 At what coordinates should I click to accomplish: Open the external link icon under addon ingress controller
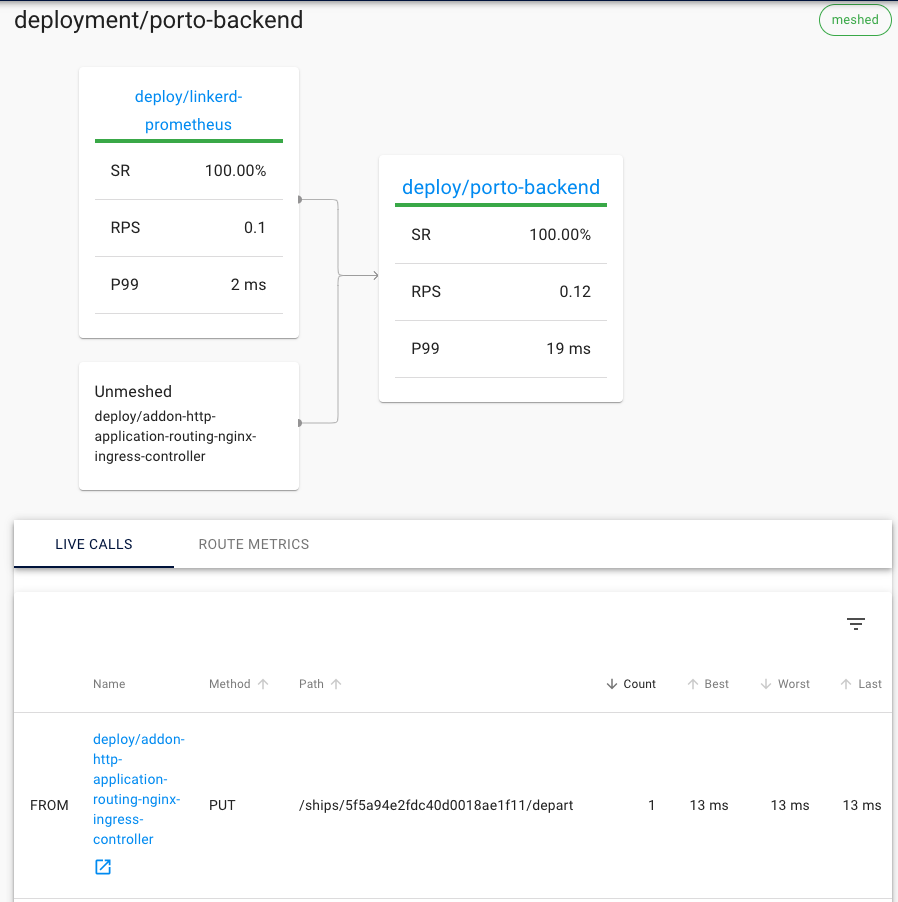103,866
